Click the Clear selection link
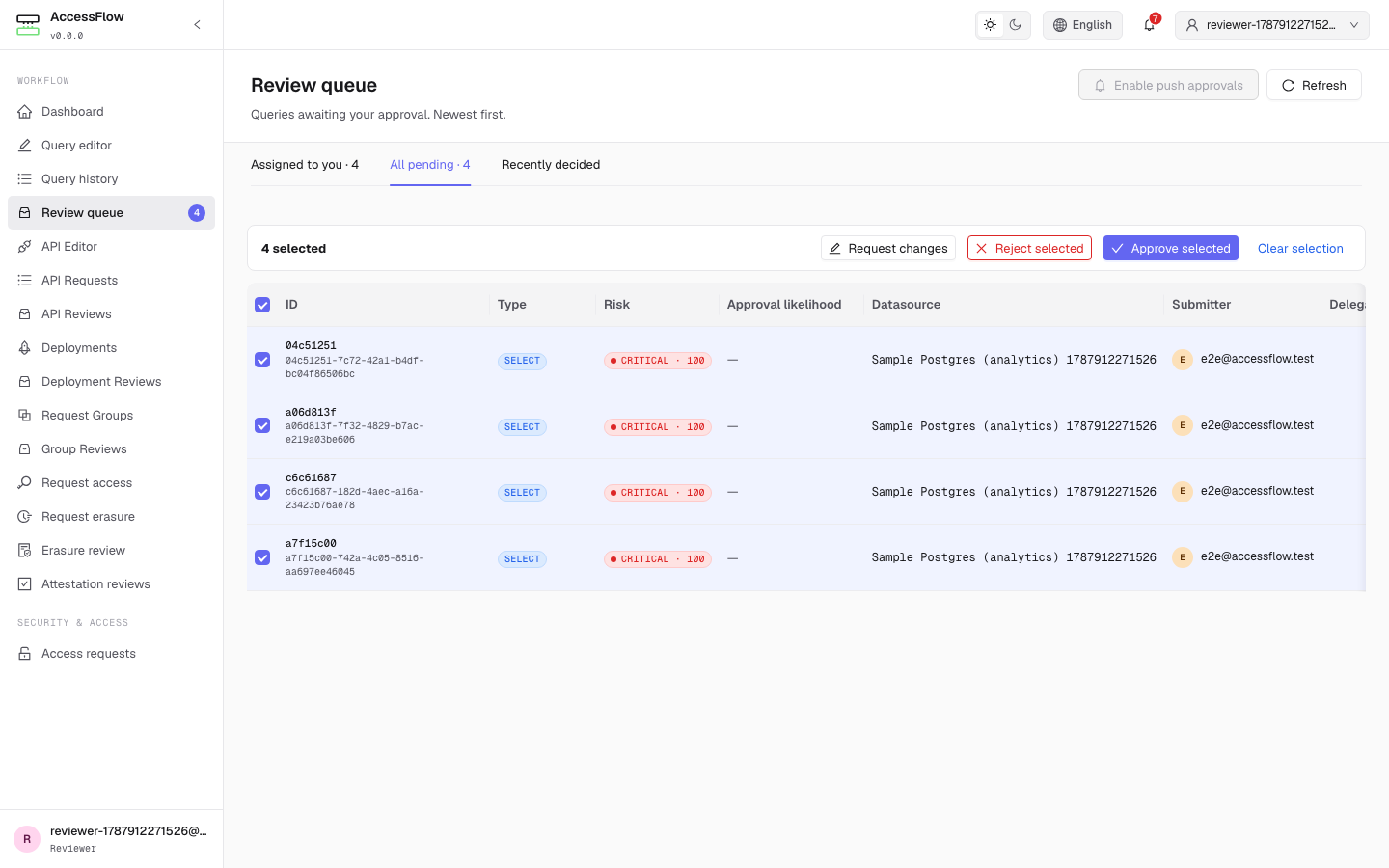 [1300, 248]
